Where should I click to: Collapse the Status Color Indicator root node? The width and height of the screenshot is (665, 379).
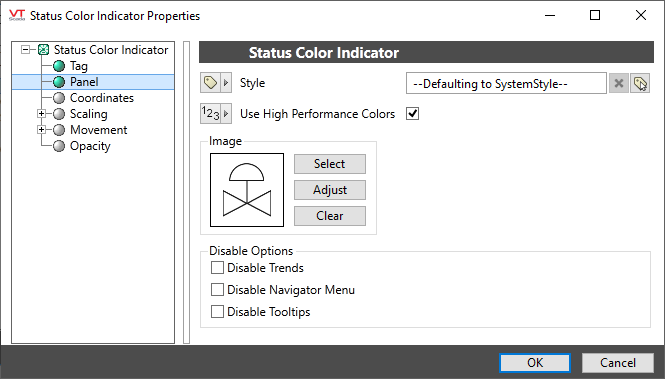(x=25, y=50)
